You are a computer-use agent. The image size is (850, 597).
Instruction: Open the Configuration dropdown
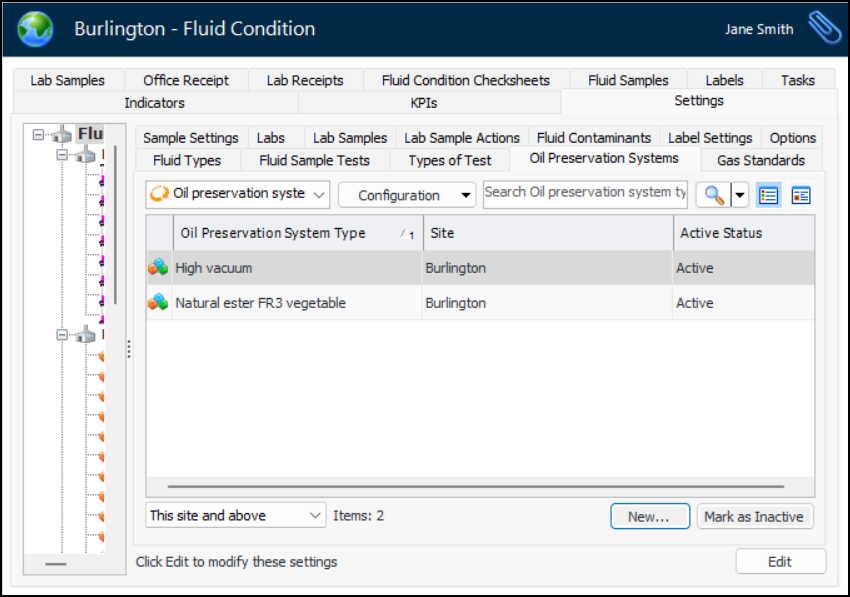(406, 195)
